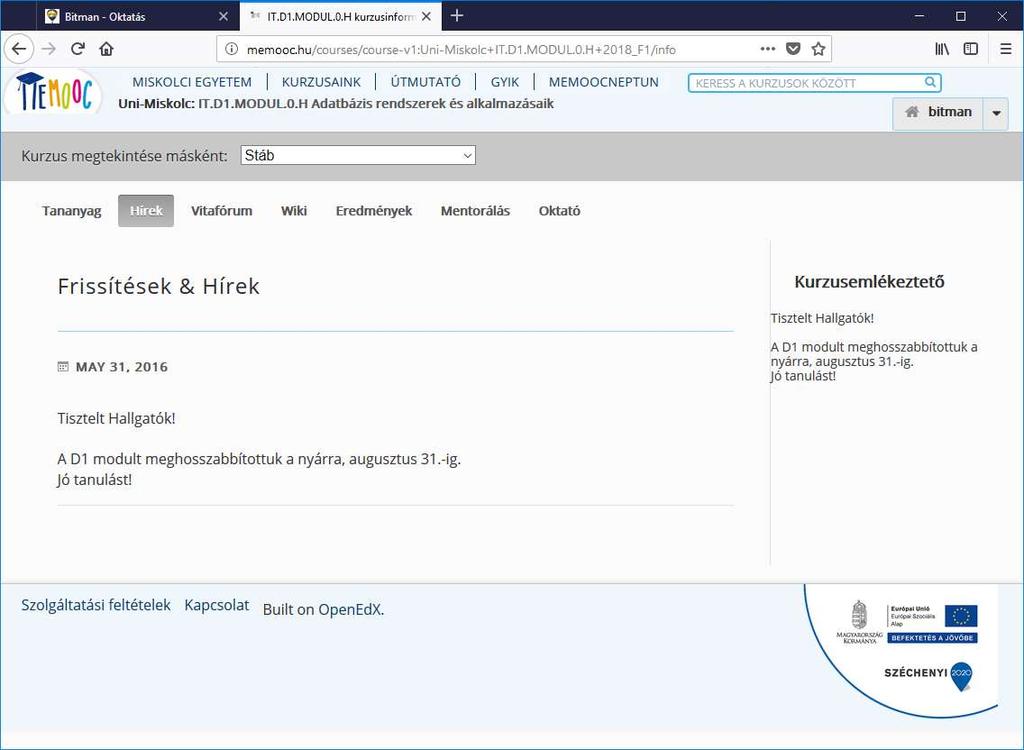Screen dimensions: 1024x750
Task: Click the MAY 31, 2016 date text
Action: tap(121, 367)
